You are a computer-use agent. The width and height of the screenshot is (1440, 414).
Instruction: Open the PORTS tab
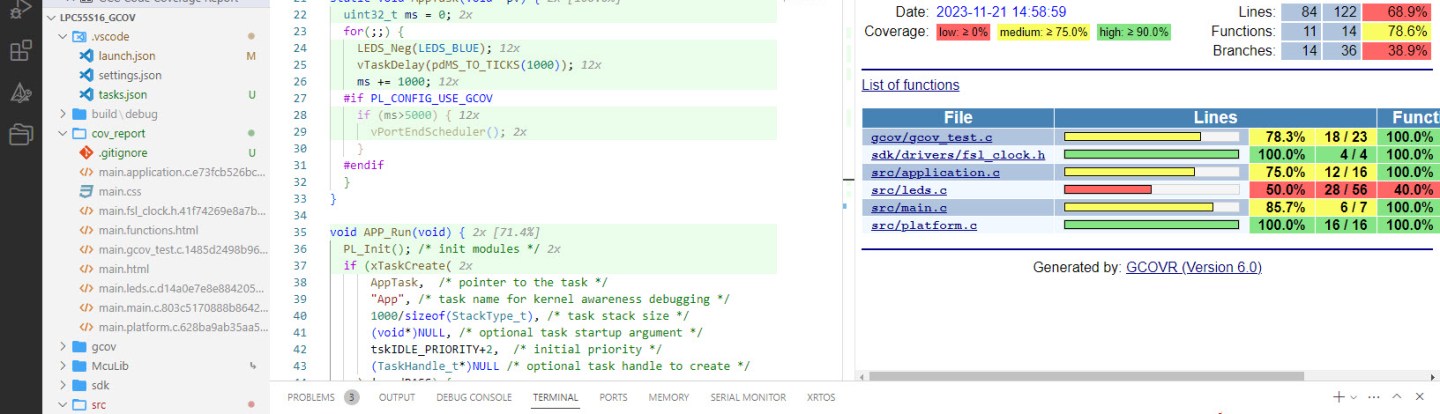coord(613,397)
